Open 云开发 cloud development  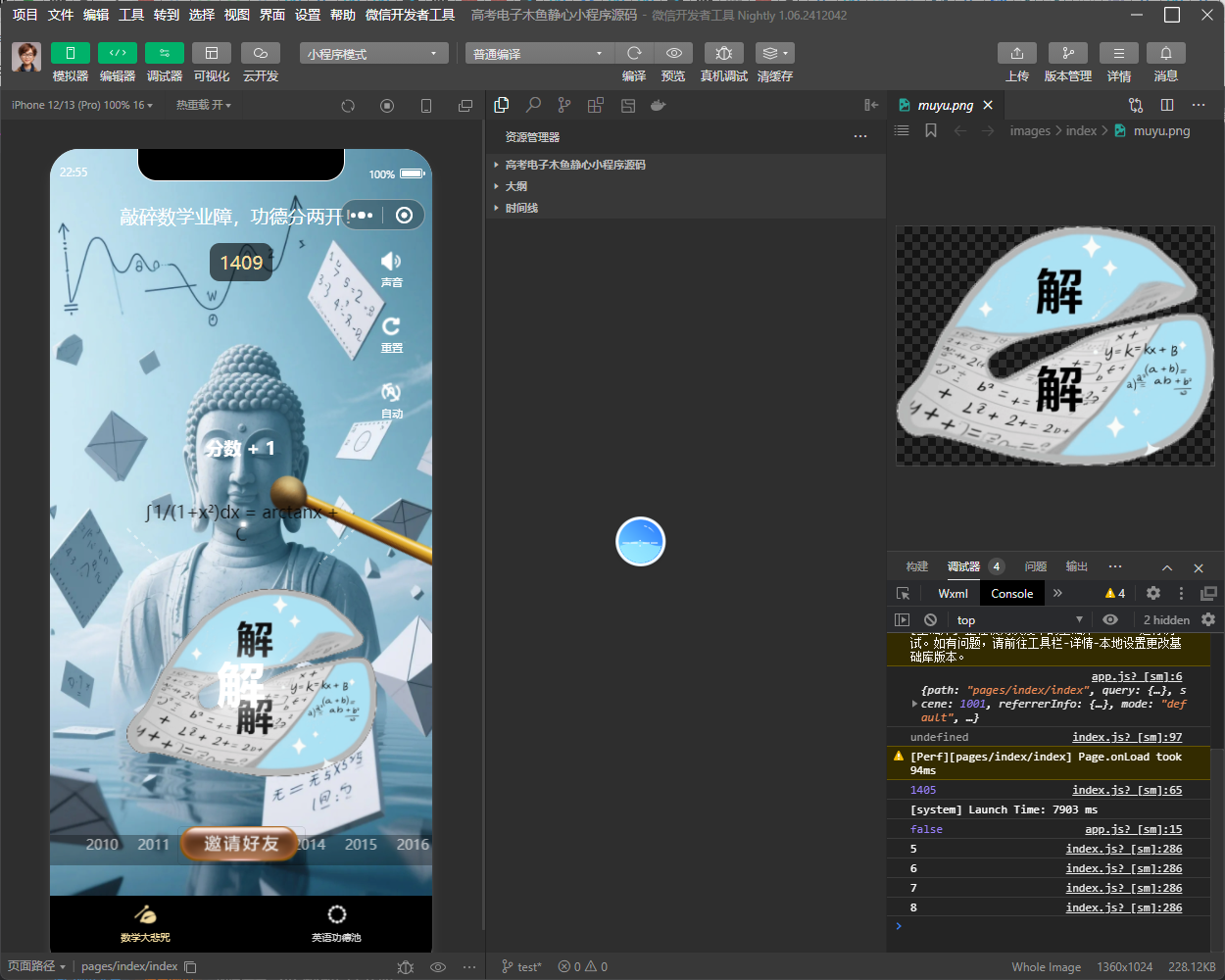pos(261,53)
